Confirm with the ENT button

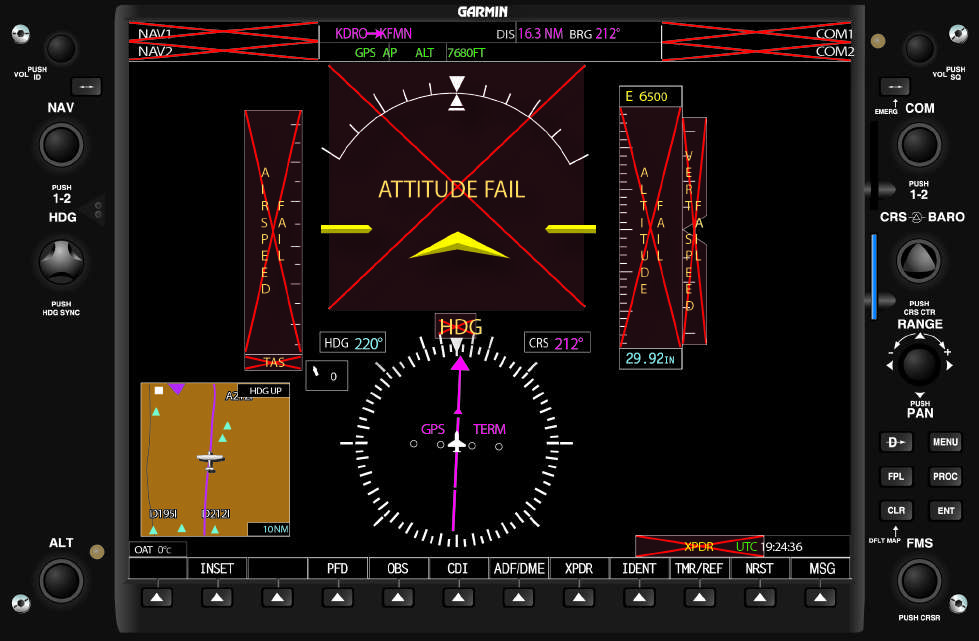(945, 511)
